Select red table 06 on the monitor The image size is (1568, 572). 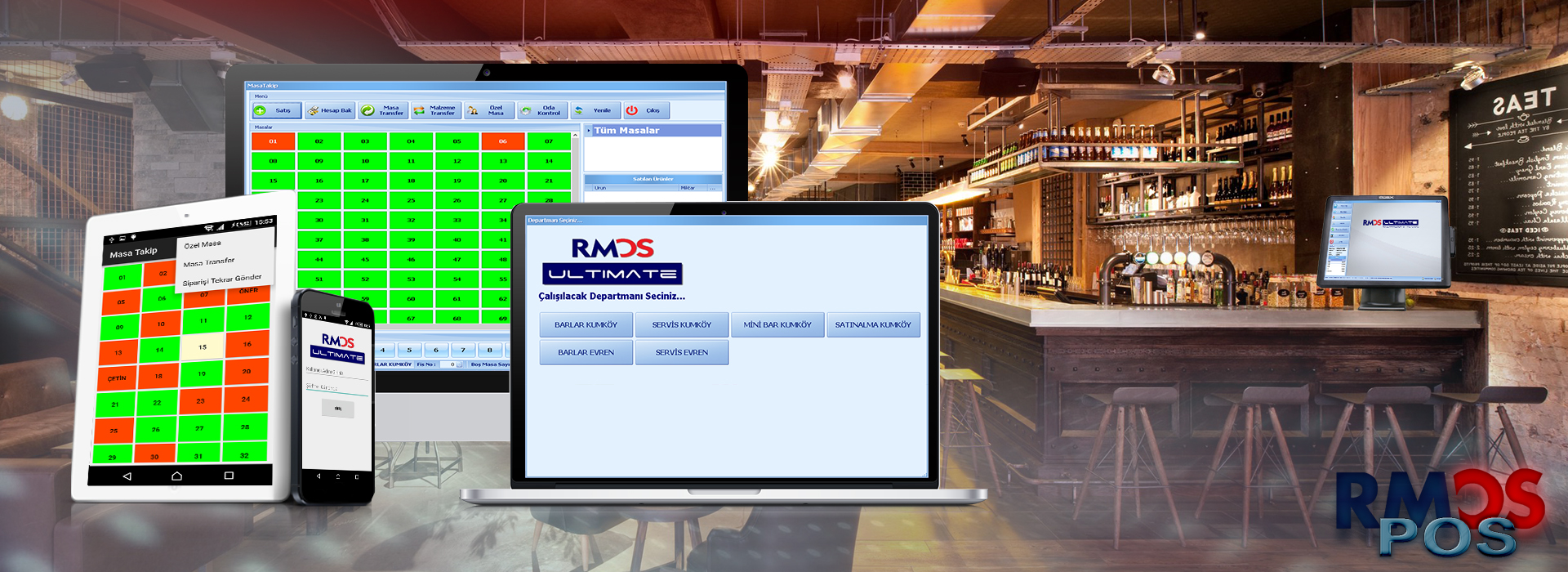pyautogui.click(x=502, y=141)
